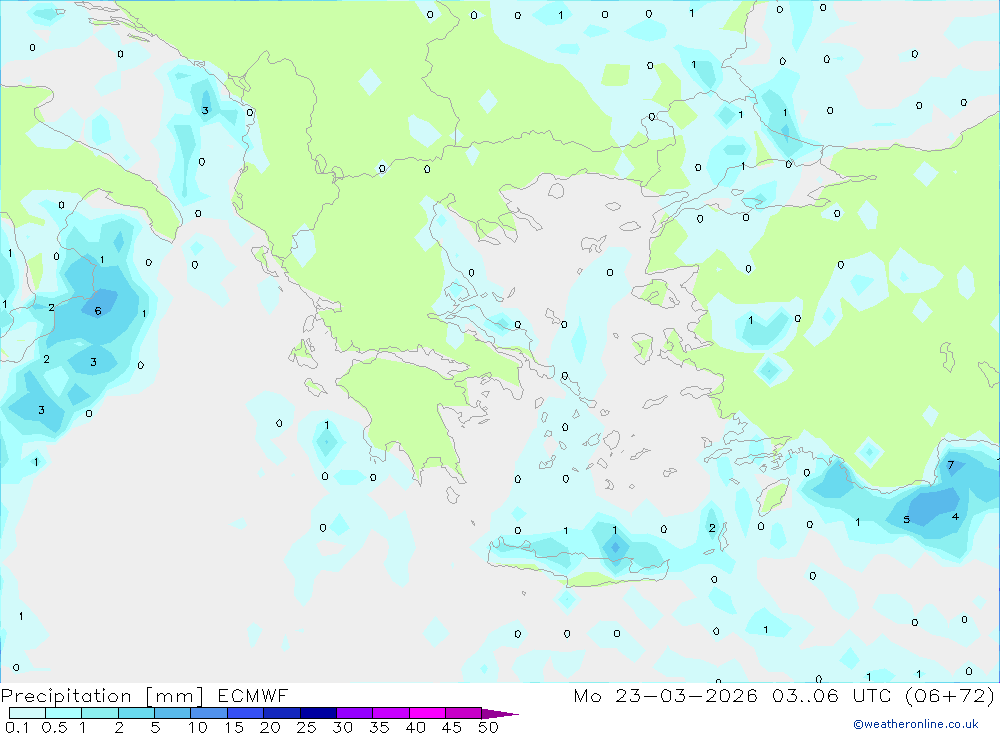Viewport: 1000px width, 733px height.
Task: Click the precipitation value "5" on the map
Action: [906, 519]
